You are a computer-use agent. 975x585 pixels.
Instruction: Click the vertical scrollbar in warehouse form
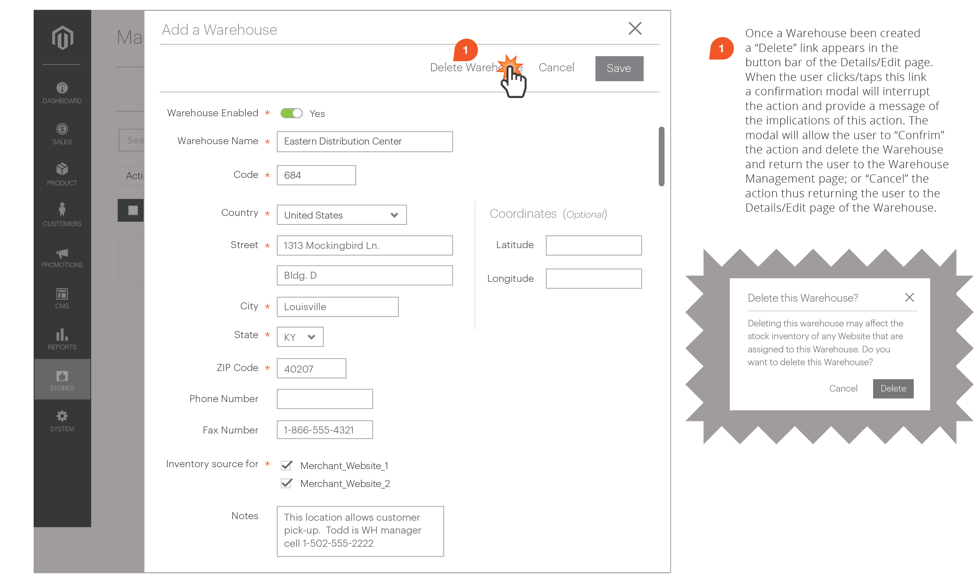coord(661,156)
